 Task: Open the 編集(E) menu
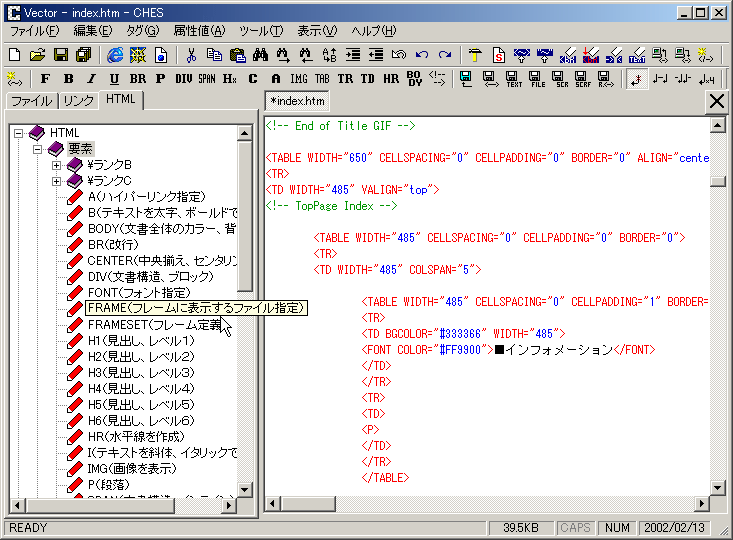[93, 31]
